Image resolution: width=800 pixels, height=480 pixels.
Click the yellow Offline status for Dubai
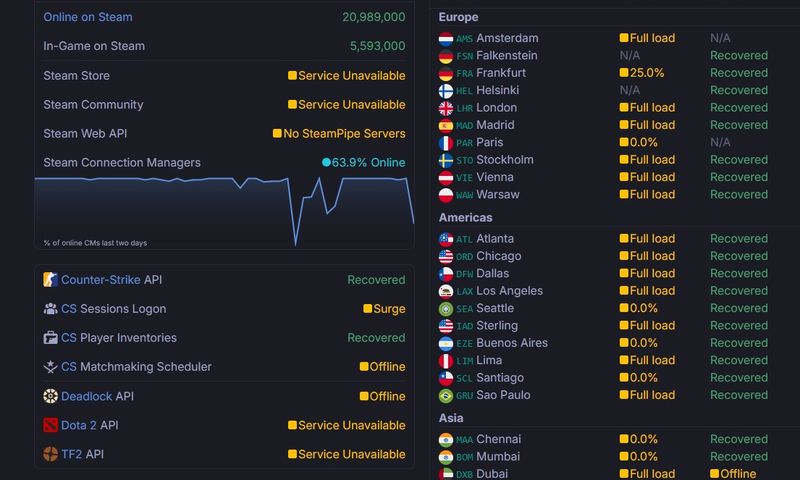[732, 474]
